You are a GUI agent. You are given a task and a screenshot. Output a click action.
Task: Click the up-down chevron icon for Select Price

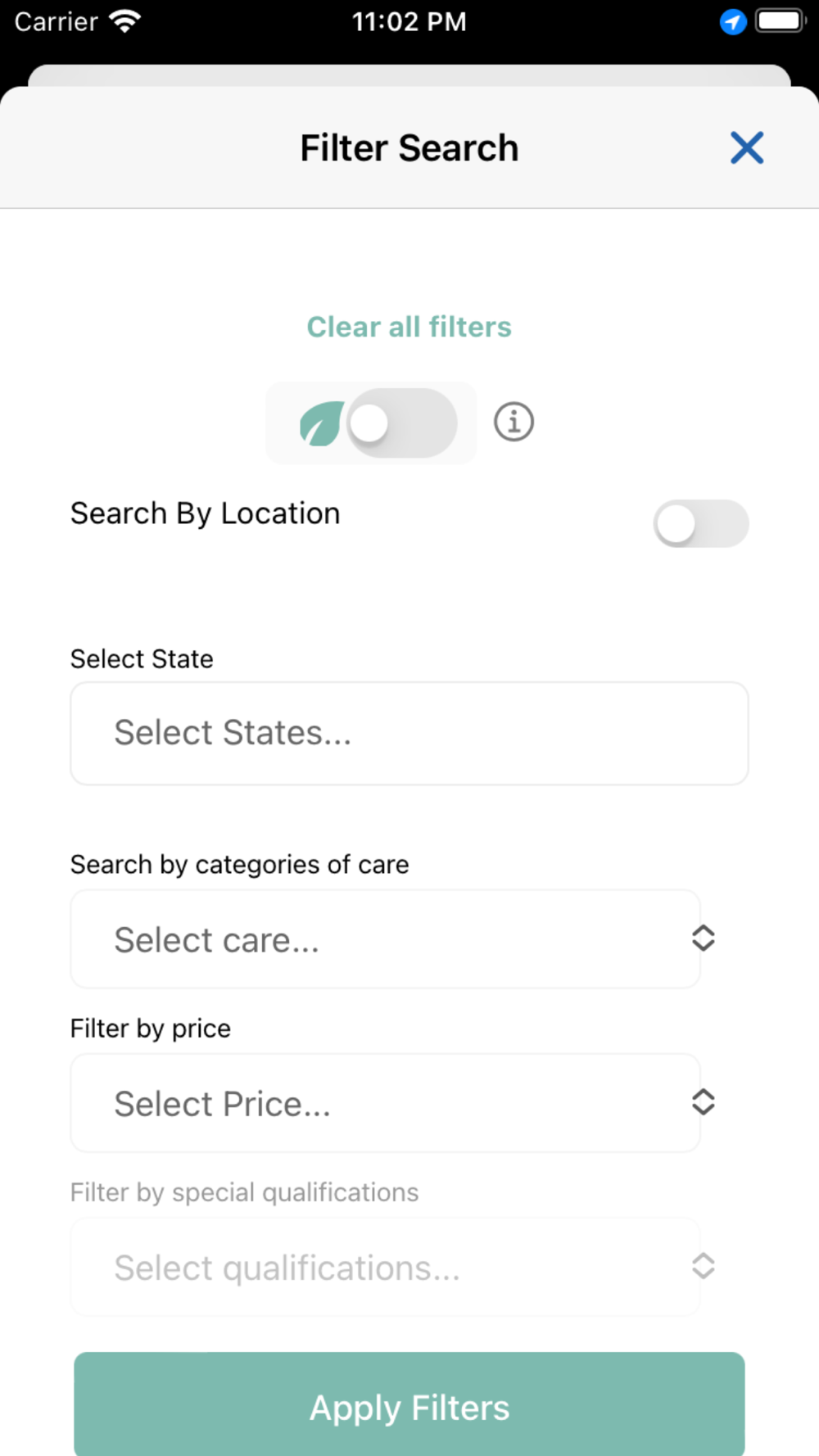tap(703, 1102)
